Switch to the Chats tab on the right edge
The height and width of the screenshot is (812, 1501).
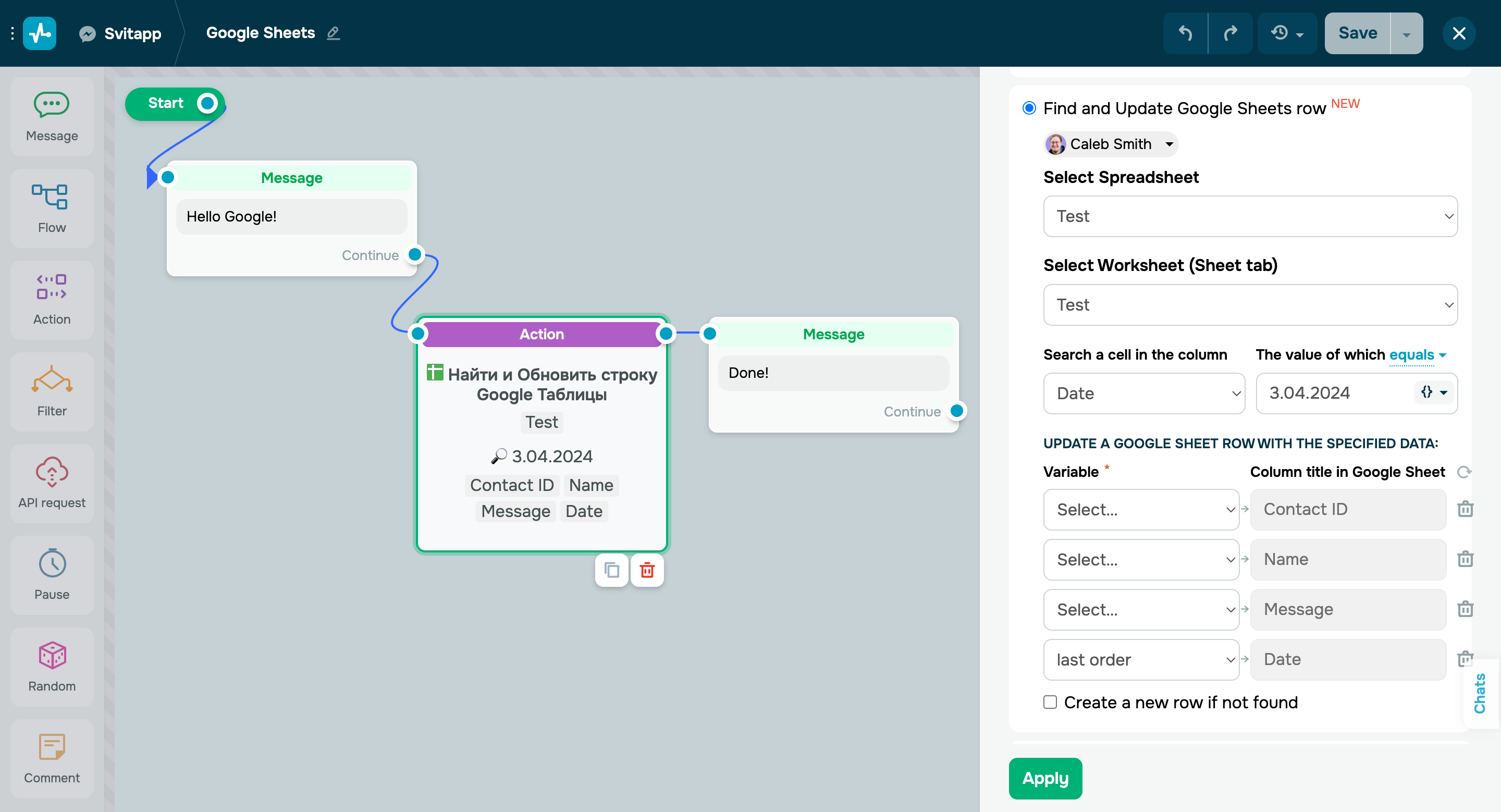coord(1481,694)
